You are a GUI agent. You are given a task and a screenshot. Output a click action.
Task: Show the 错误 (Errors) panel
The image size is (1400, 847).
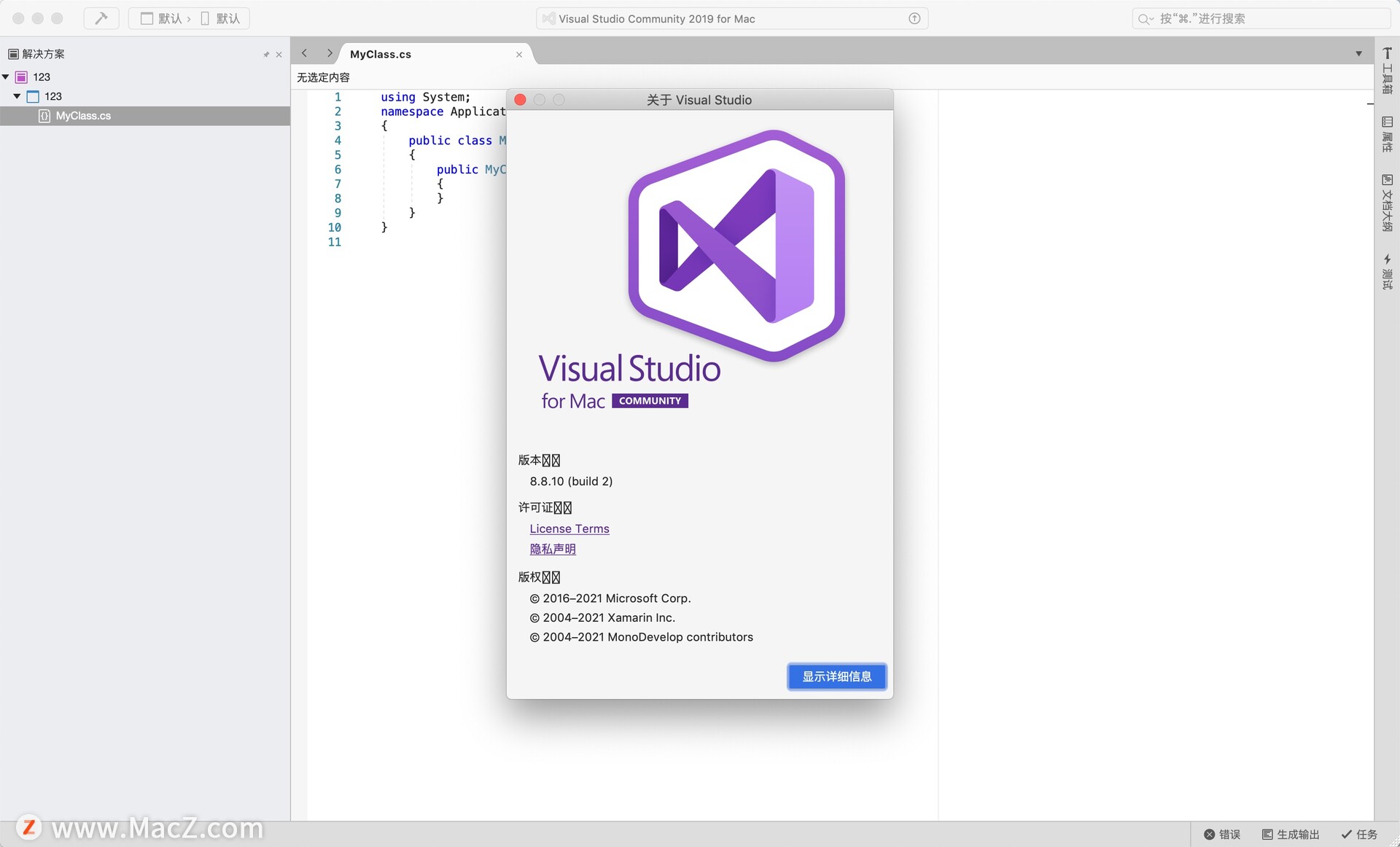(1225, 835)
